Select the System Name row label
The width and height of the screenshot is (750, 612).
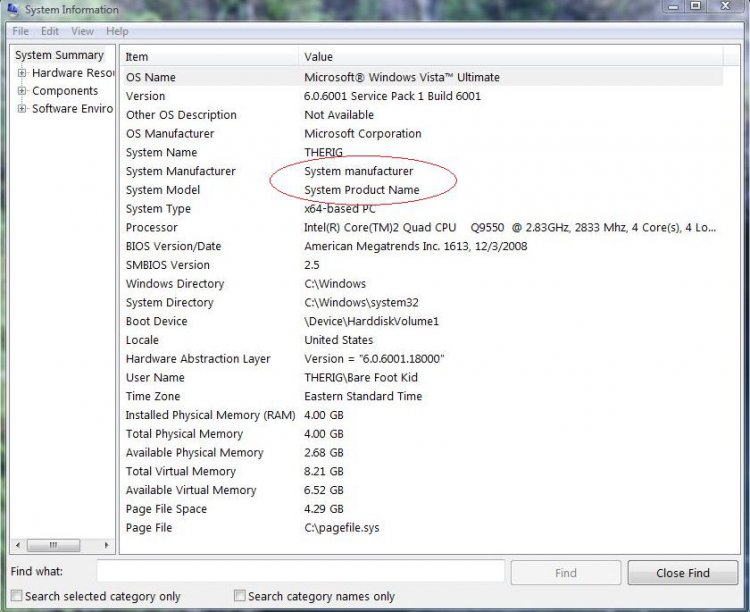(x=161, y=152)
